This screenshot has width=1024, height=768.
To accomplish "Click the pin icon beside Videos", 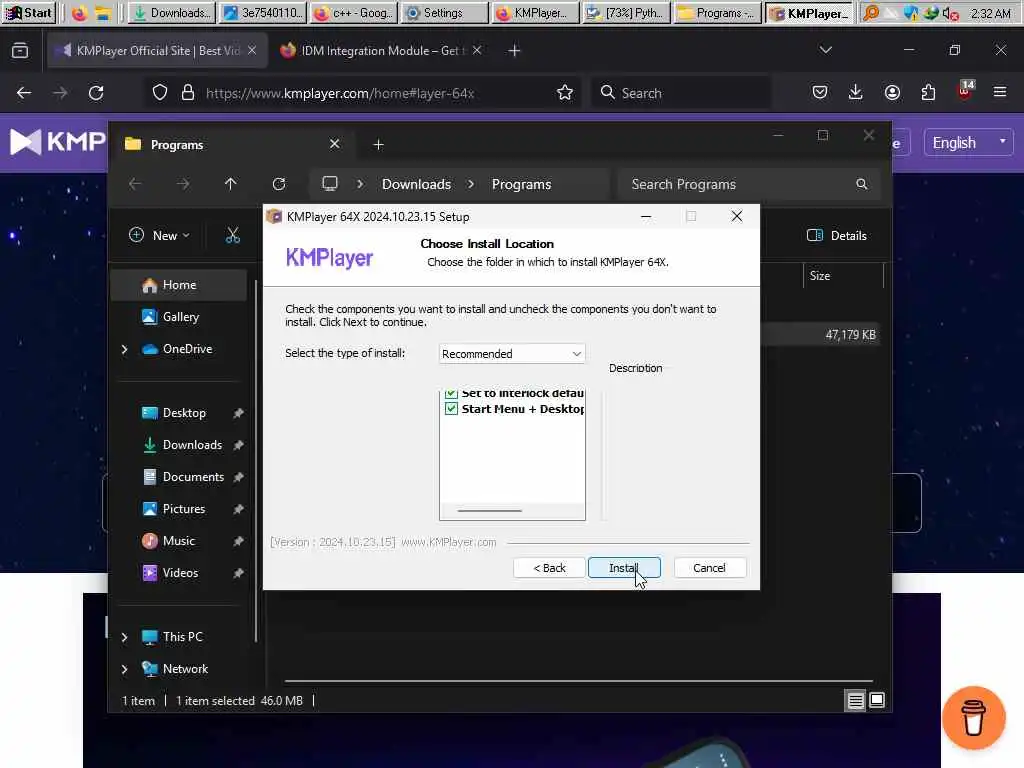I will click(x=238, y=573).
